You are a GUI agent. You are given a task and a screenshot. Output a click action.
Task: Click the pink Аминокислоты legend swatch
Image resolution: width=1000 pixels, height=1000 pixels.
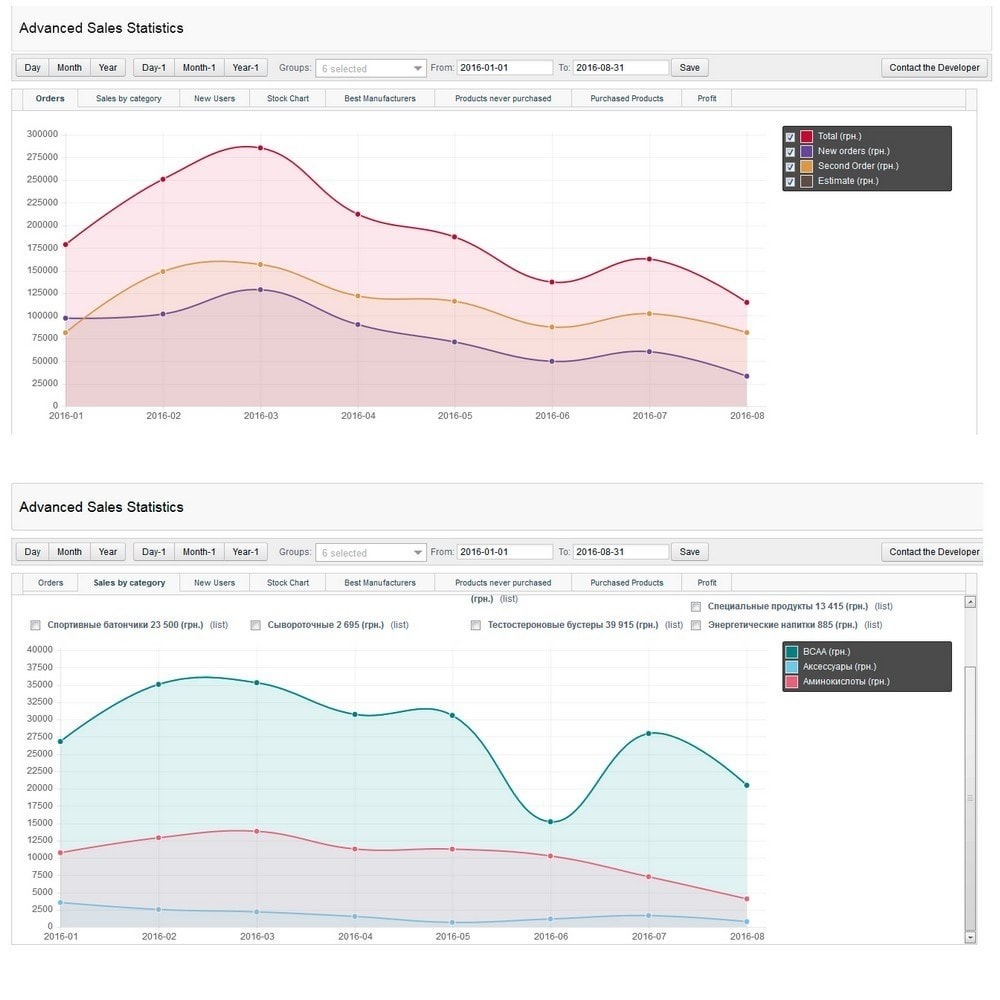(792, 682)
